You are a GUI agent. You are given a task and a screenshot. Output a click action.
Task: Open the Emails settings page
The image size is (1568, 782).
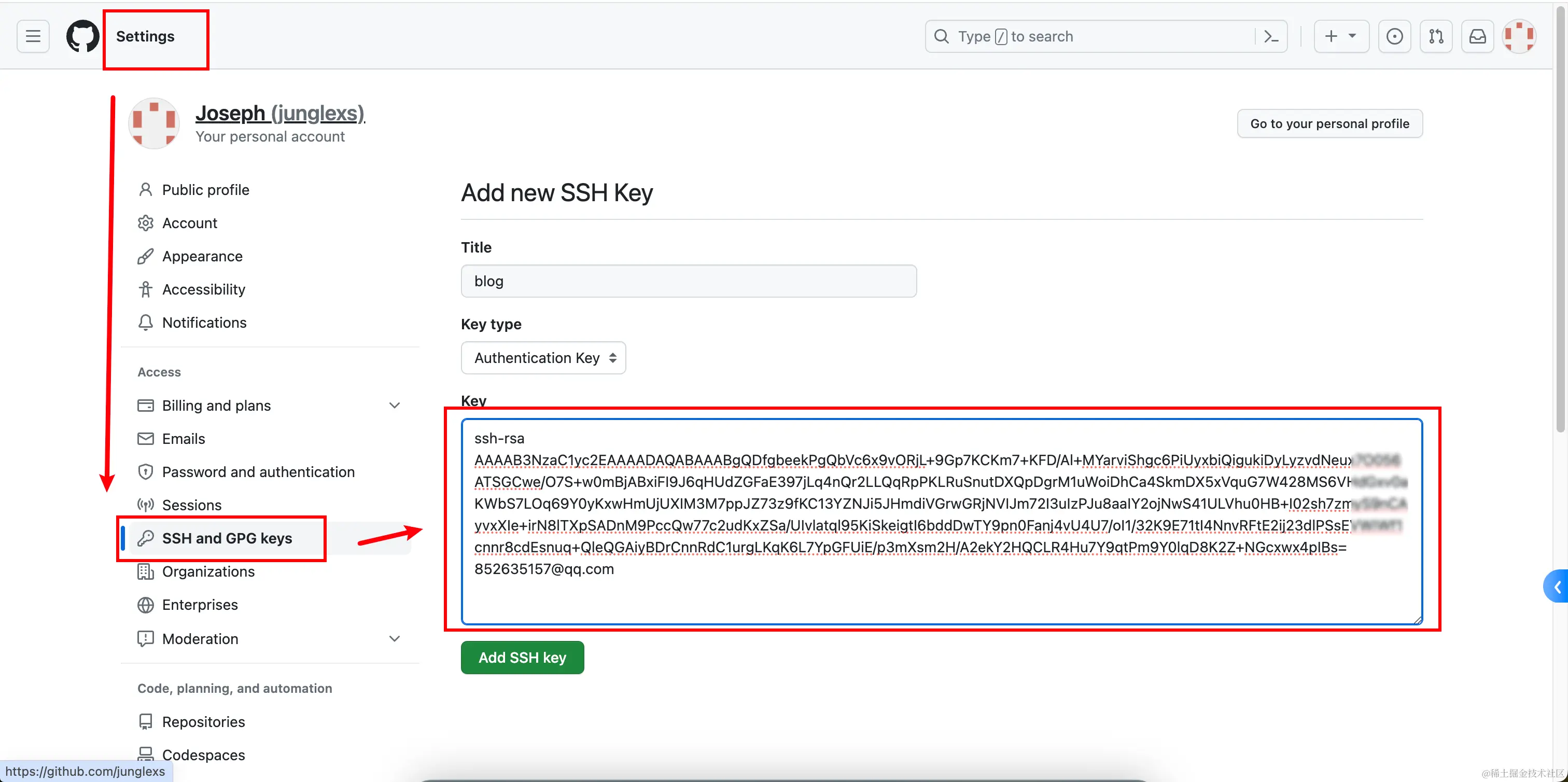(x=183, y=439)
